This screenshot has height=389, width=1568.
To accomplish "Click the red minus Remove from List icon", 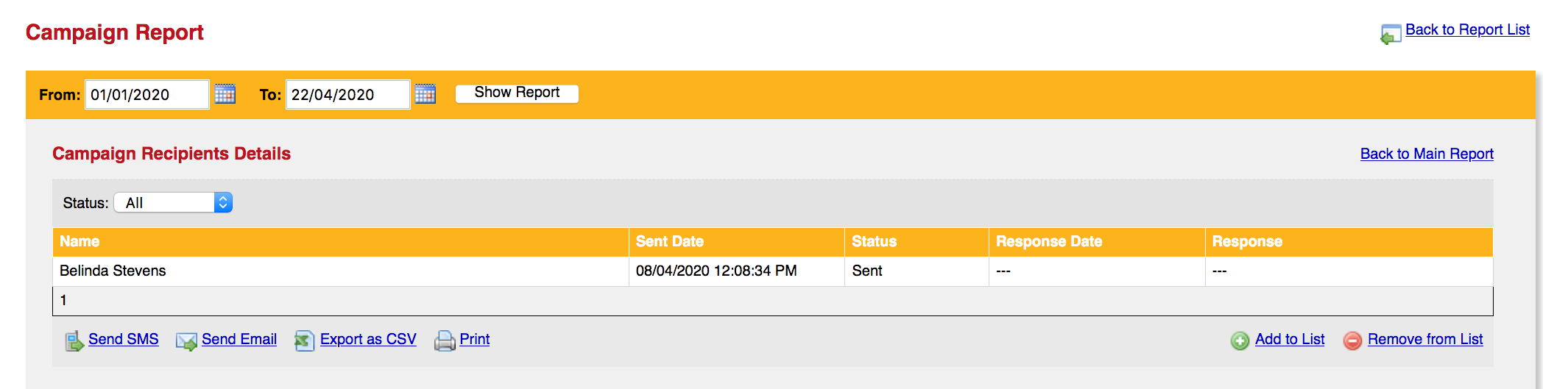I will 1353,340.
